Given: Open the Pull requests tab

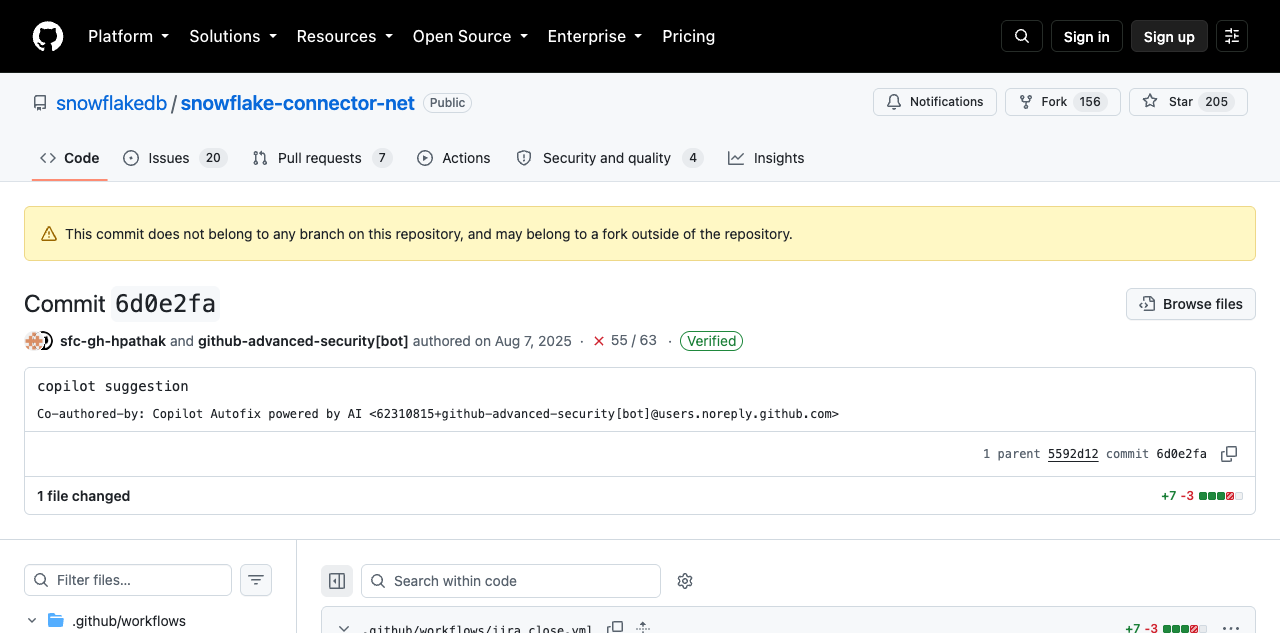Looking at the screenshot, I should (322, 158).
